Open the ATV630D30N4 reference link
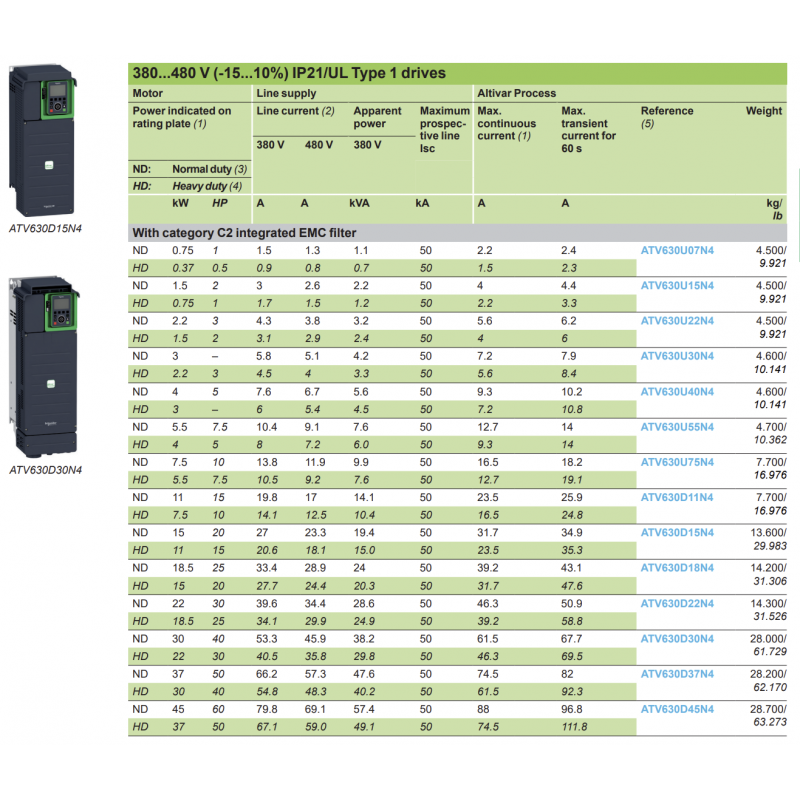800x800 pixels. 677,638
